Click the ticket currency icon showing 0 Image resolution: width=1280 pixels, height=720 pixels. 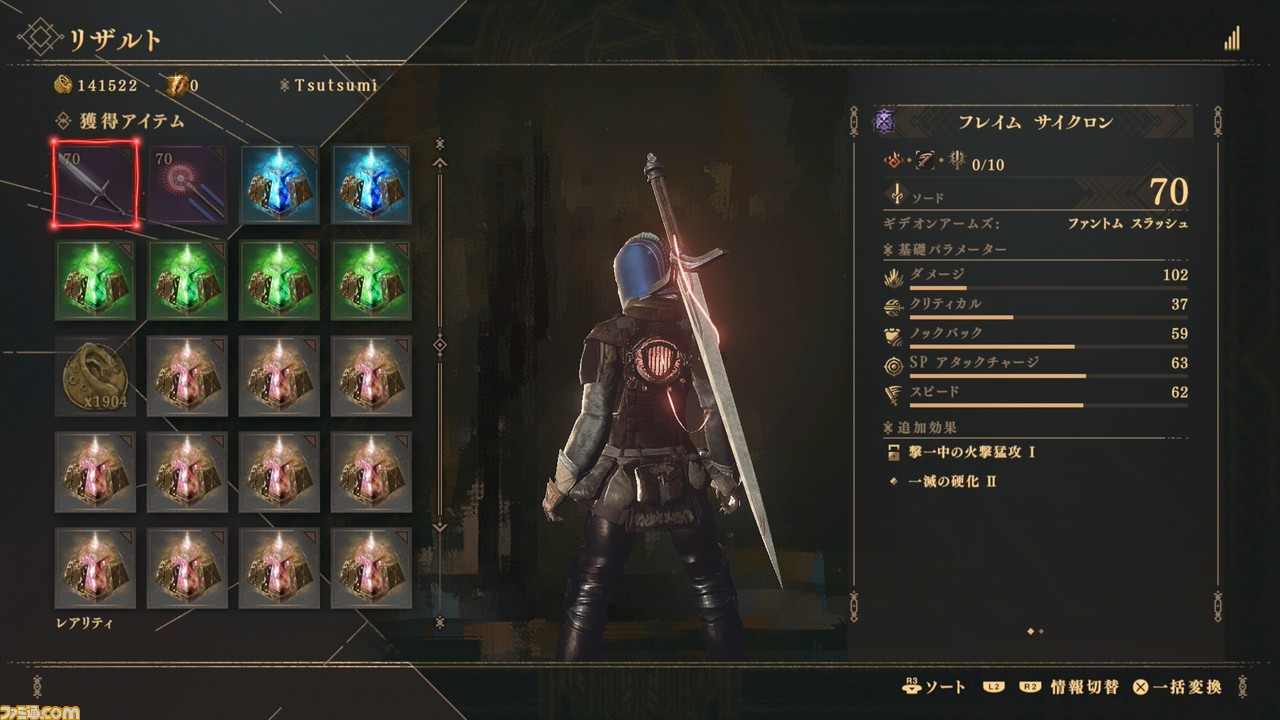point(179,86)
